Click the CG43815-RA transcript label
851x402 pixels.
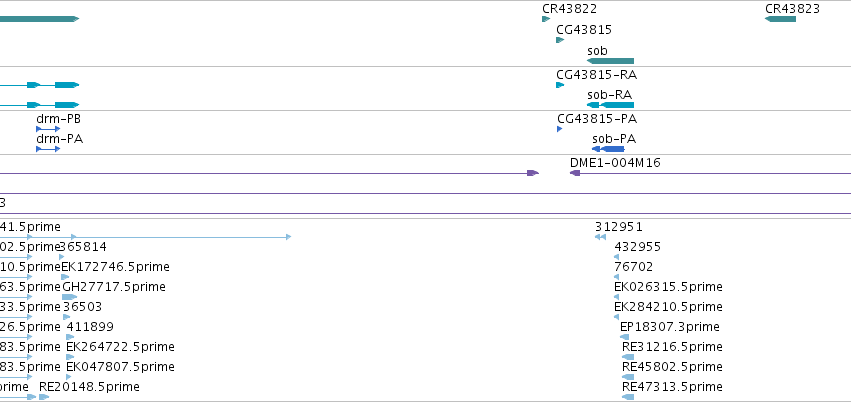click(596, 75)
